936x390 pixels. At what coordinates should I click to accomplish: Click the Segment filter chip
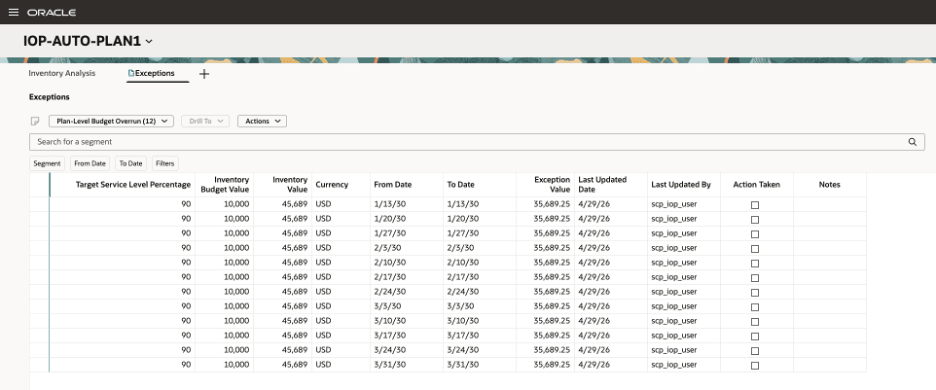tap(47, 163)
